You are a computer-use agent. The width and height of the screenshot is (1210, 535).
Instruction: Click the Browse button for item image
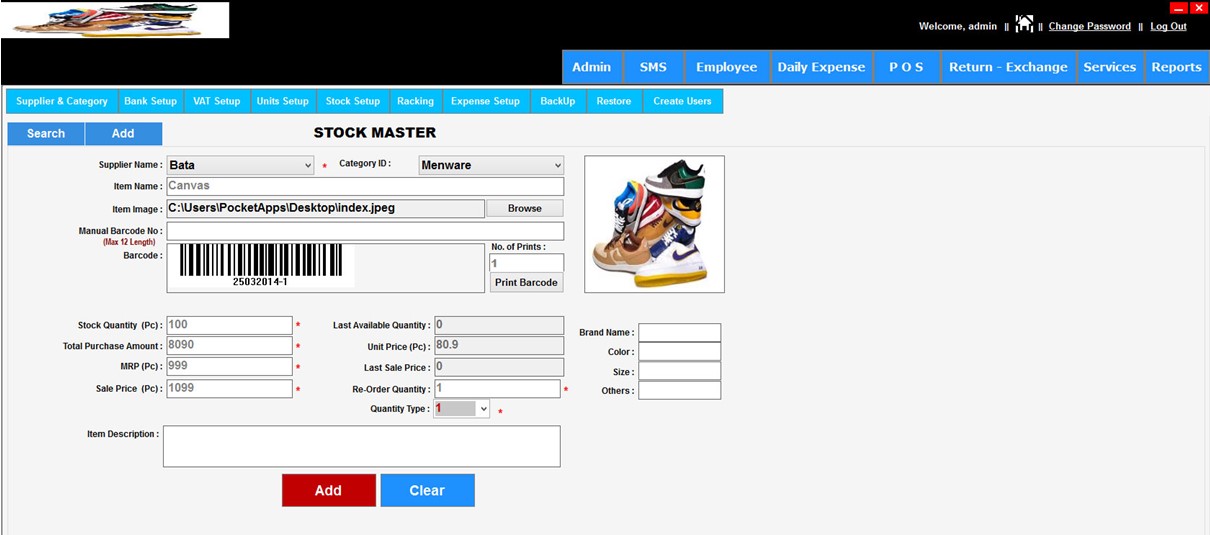pos(525,208)
